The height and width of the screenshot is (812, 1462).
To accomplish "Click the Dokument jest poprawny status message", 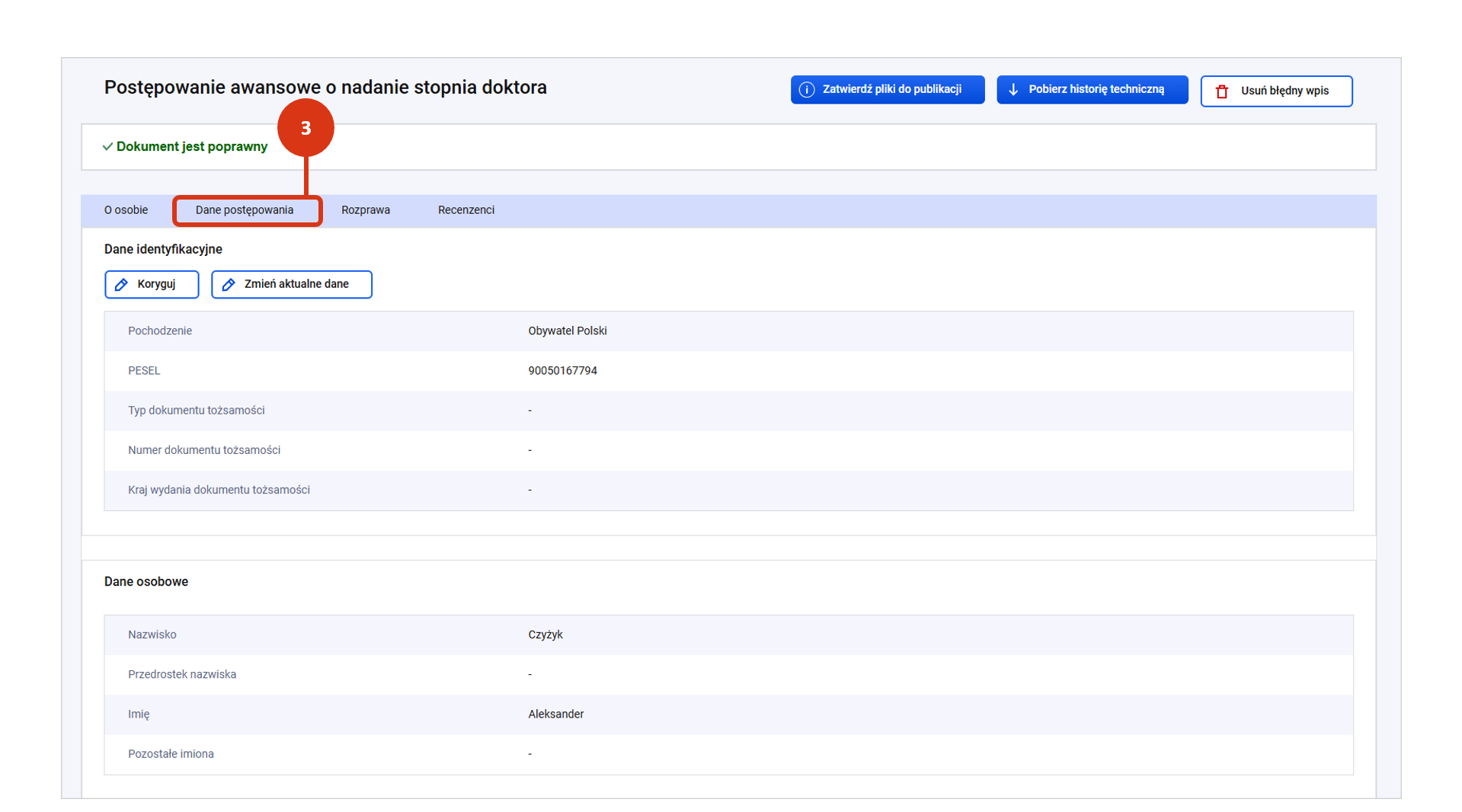I will point(192,146).
